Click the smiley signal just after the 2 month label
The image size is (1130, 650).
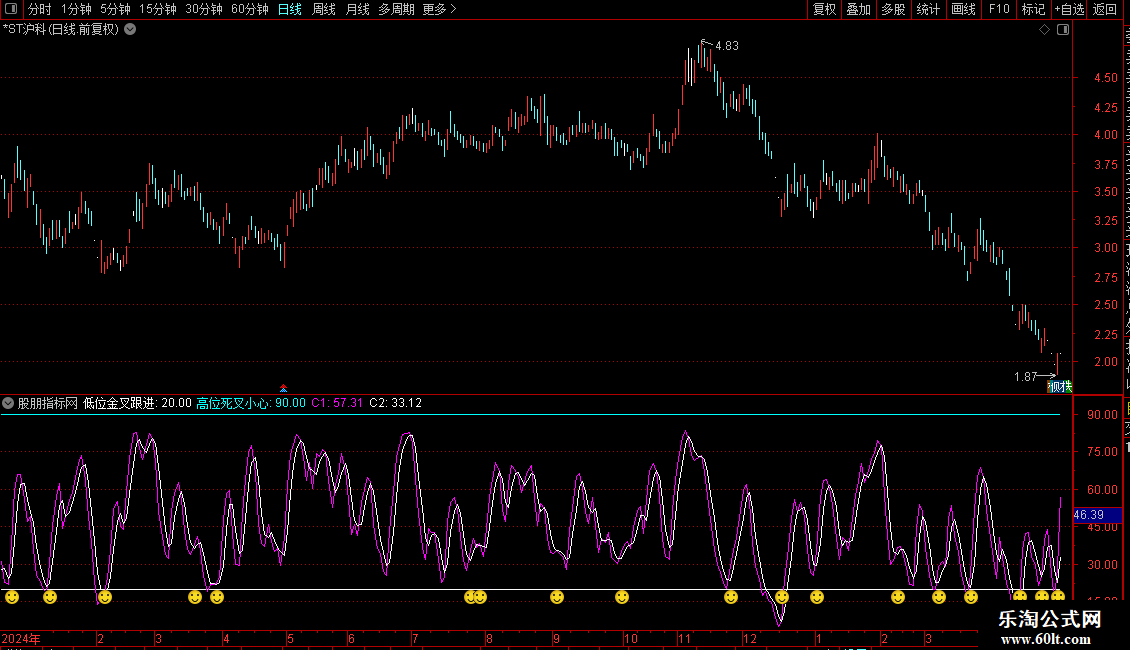105,597
